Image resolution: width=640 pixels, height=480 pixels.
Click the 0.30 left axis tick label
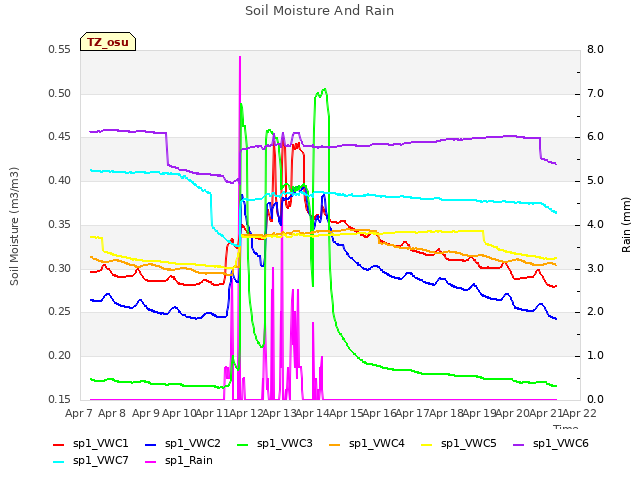60,269
